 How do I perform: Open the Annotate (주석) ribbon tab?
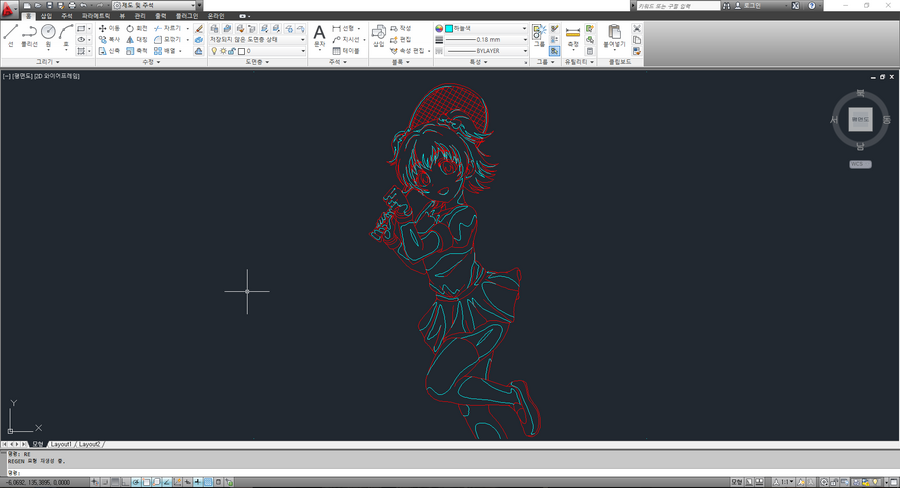tap(67, 16)
